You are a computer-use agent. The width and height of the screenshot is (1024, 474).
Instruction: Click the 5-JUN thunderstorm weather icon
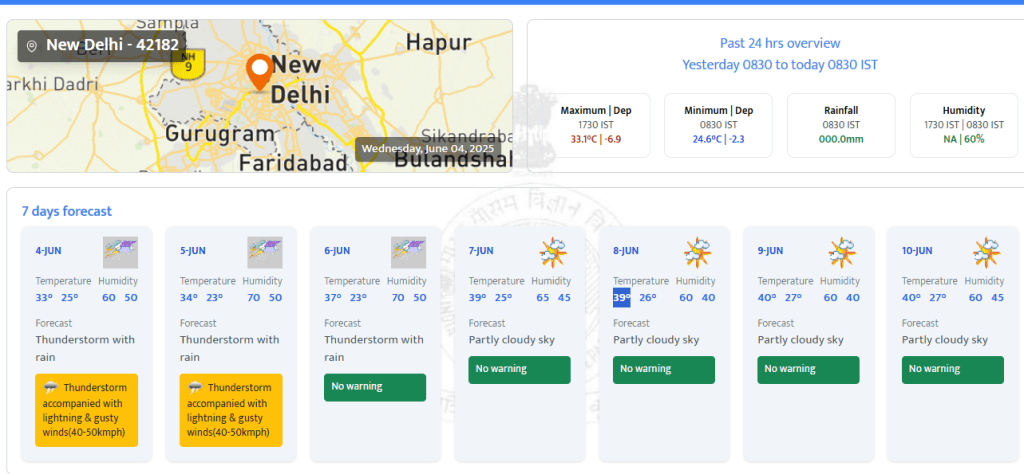[x=264, y=252]
